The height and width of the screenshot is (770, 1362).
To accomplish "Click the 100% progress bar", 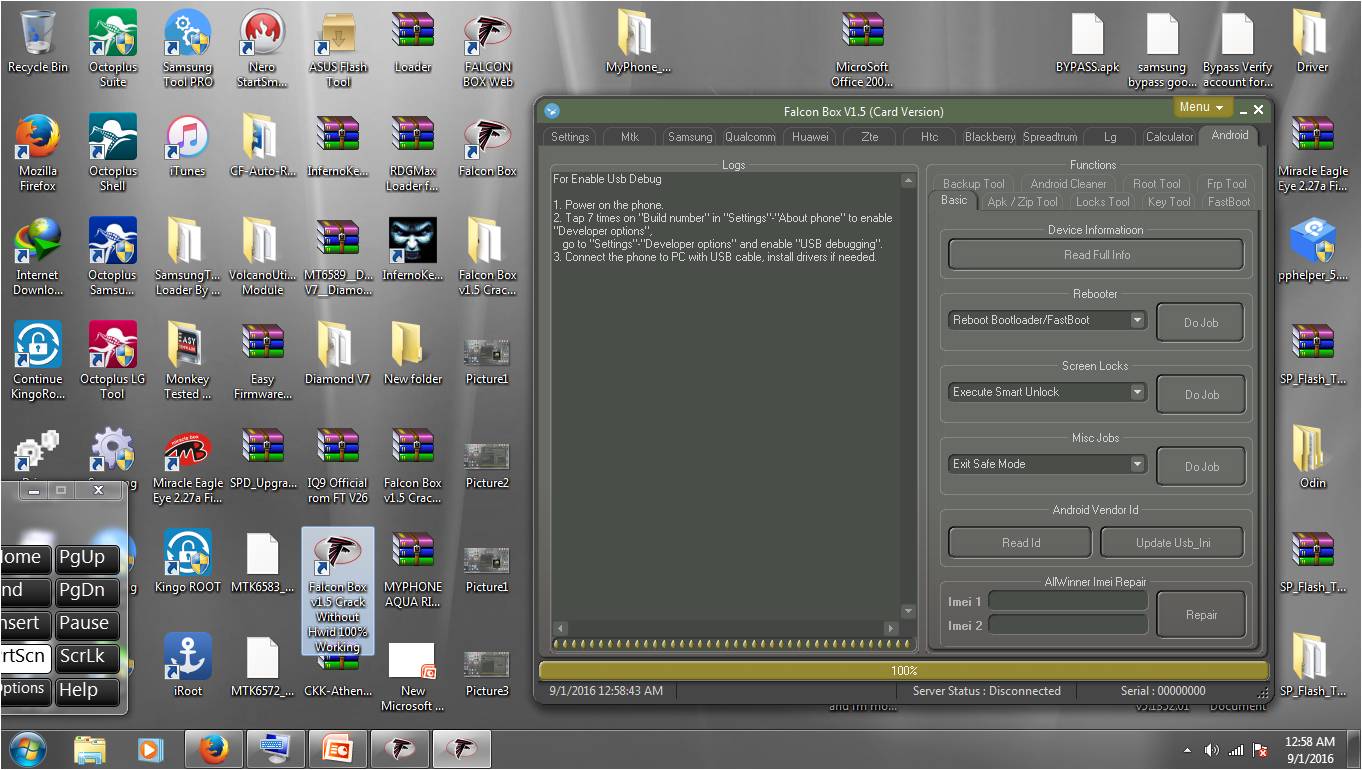I will tap(904, 671).
